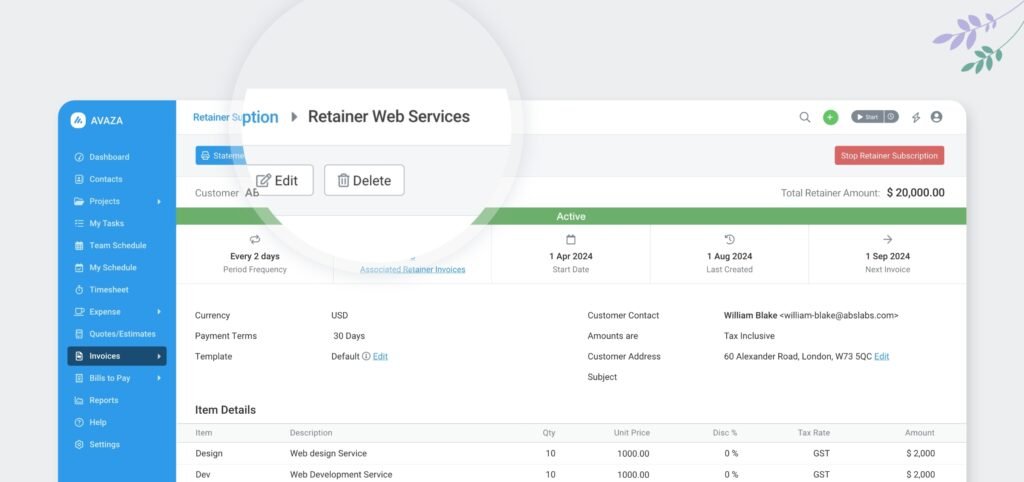Go to Timesheet in the sidebar
1024x482 pixels.
[108, 289]
